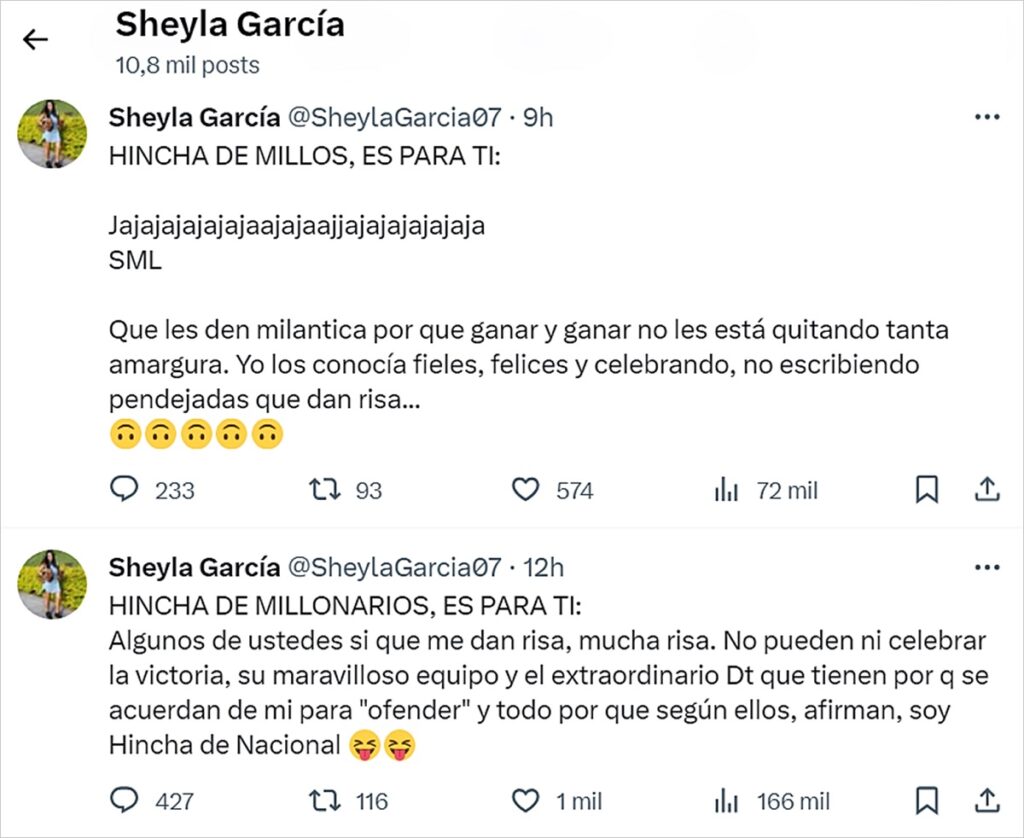View analytics of the 166 mil views post
The height and width of the screenshot is (838, 1024).
[726, 801]
